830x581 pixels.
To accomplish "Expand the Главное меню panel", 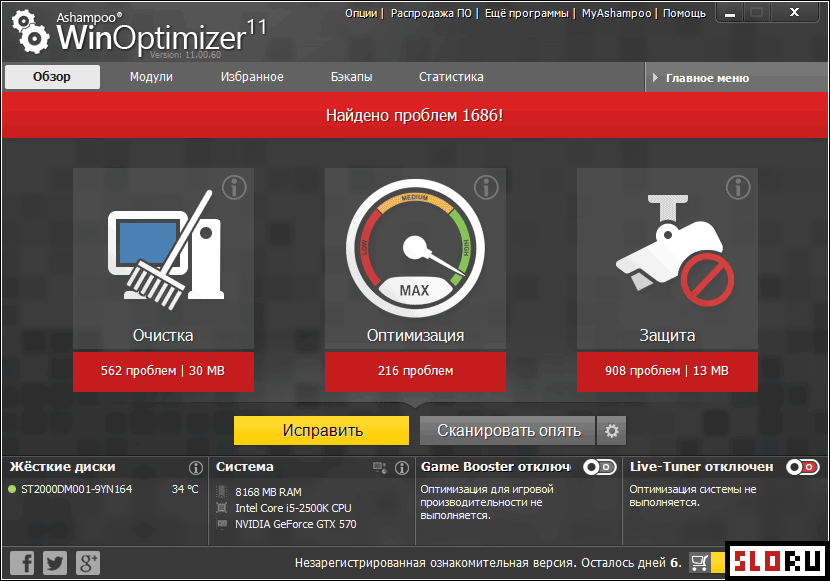I will pos(736,78).
